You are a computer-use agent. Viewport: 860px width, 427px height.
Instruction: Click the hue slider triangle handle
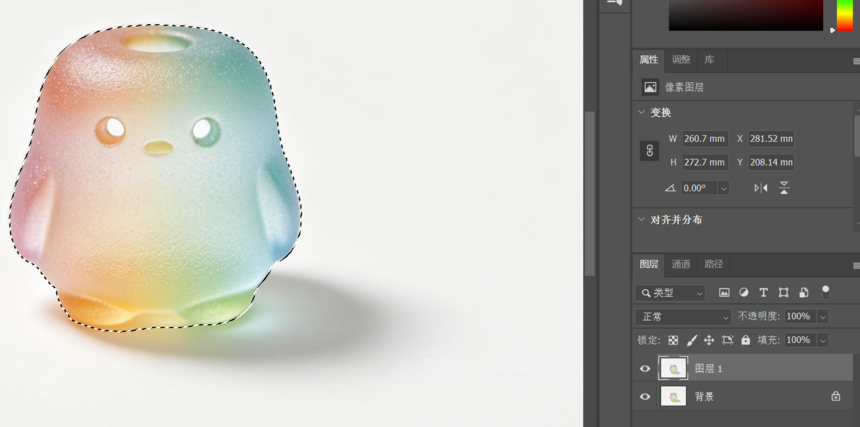point(833,30)
